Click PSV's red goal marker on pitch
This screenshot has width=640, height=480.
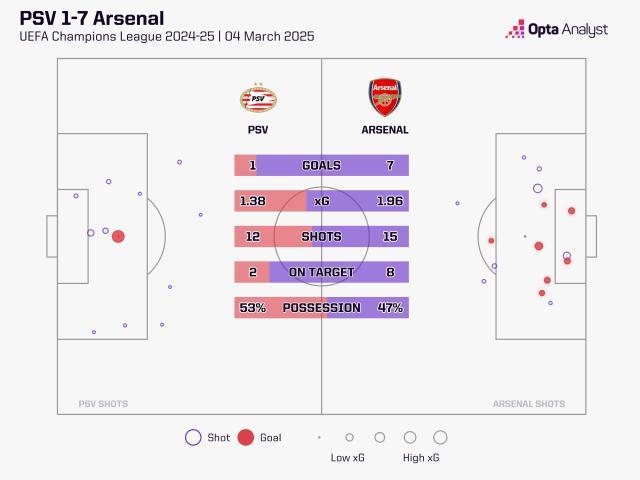click(x=118, y=237)
